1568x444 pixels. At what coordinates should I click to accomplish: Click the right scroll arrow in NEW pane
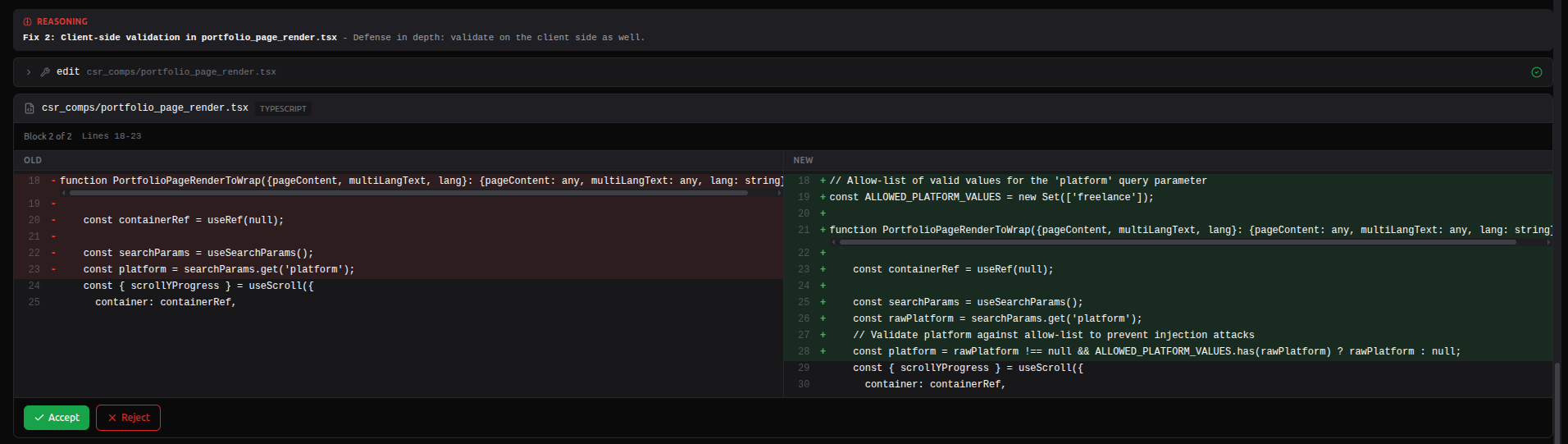[x=1548, y=242]
